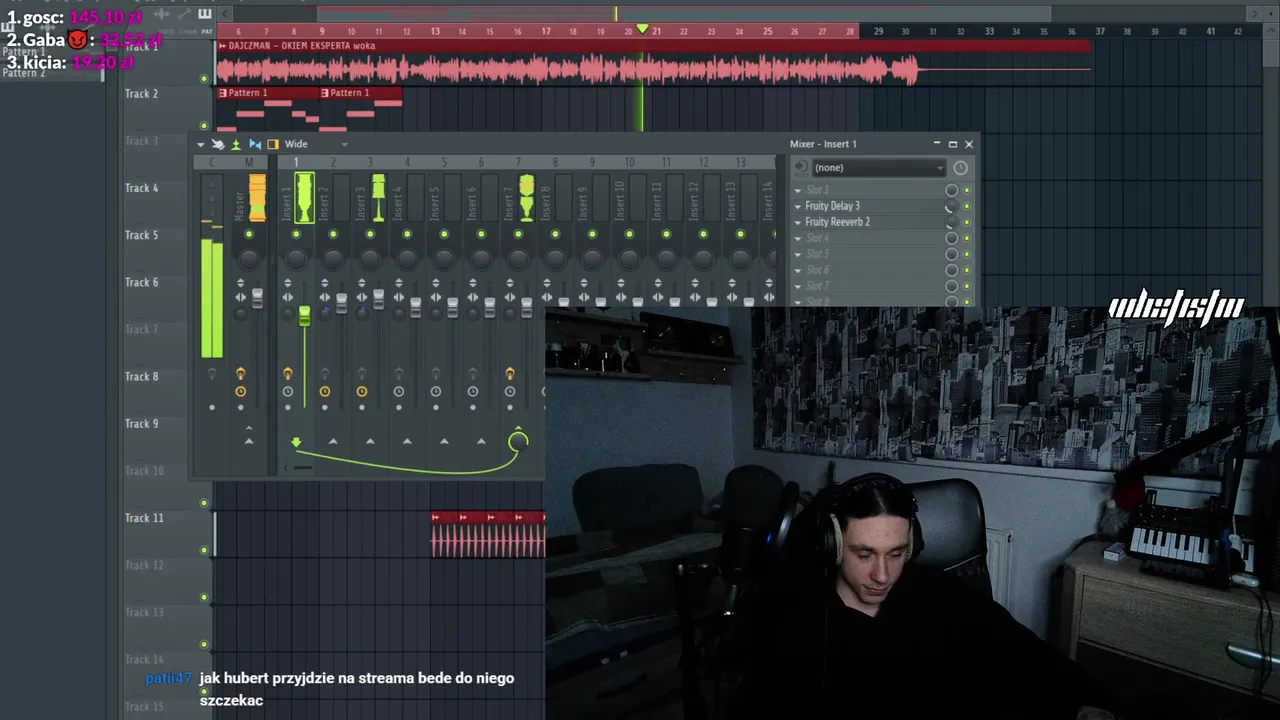The height and width of the screenshot is (720, 1280).
Task: Mute Insert 7 using its green LED
Action: (518, 234)
